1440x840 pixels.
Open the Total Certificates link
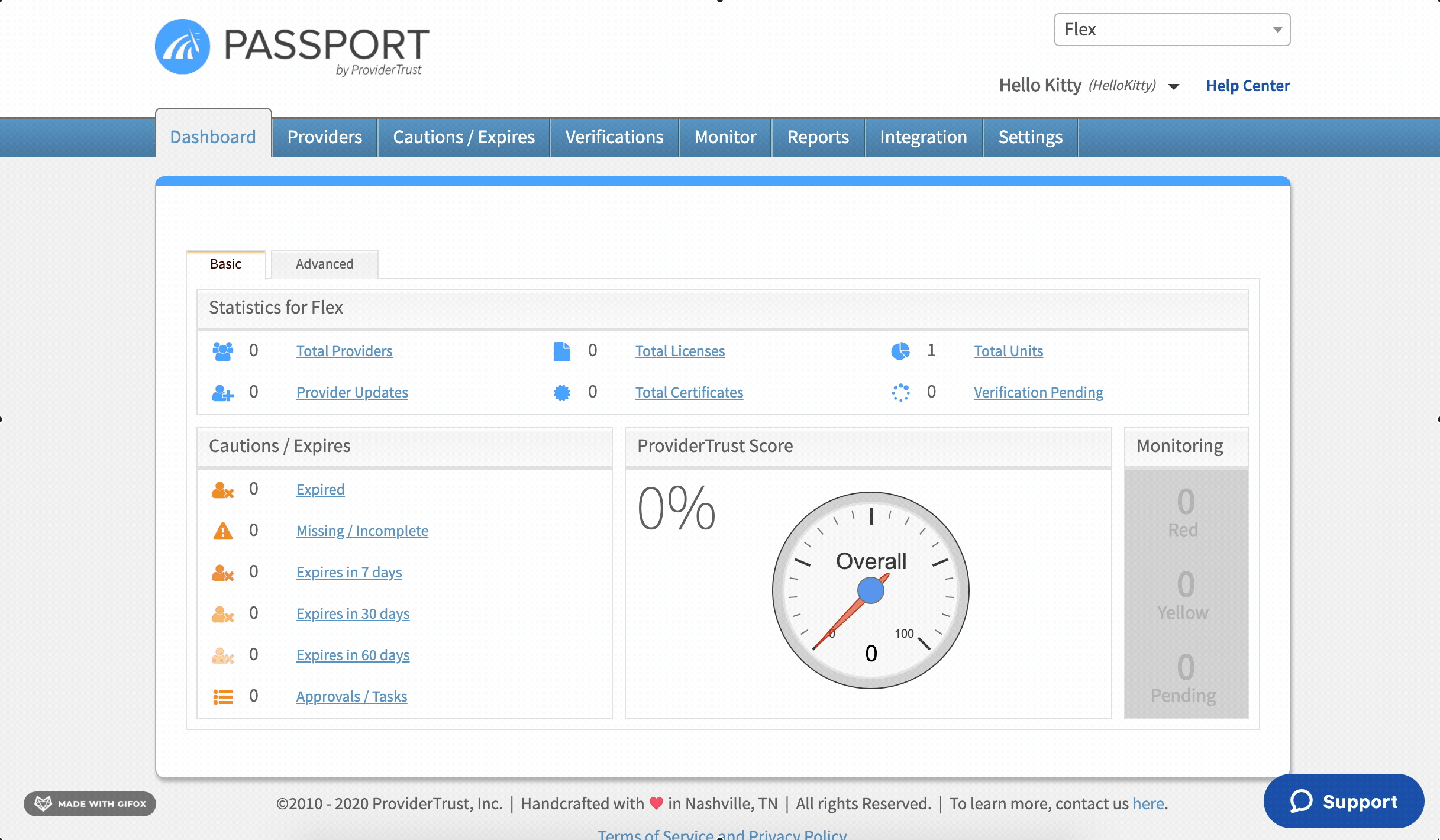pyautogui.click(x=689, y=392)
